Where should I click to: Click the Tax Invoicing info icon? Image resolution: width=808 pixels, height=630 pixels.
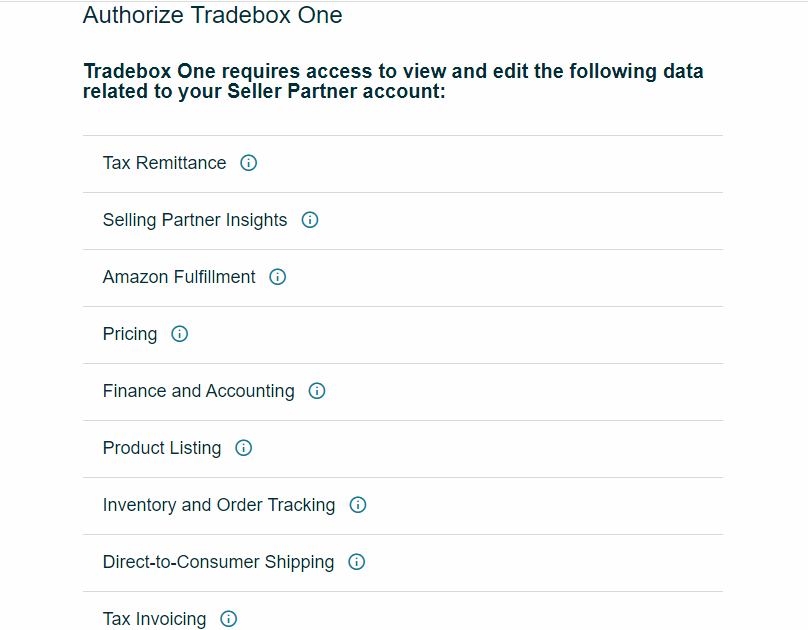[229, 619]
